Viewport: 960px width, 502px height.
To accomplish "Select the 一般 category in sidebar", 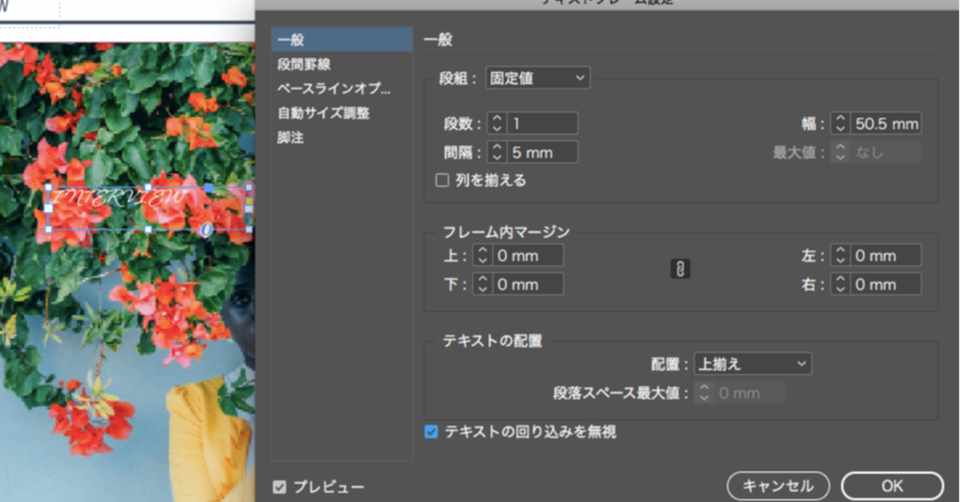I will pos(342,40).
